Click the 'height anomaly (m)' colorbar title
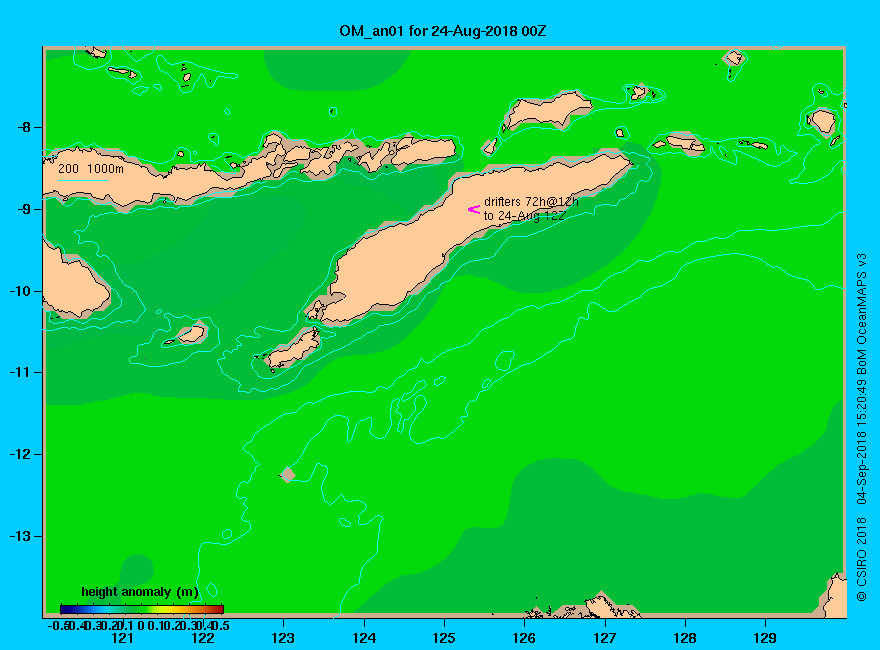The image size is (880, 650). pyautogui.click(x=140, y=592)
